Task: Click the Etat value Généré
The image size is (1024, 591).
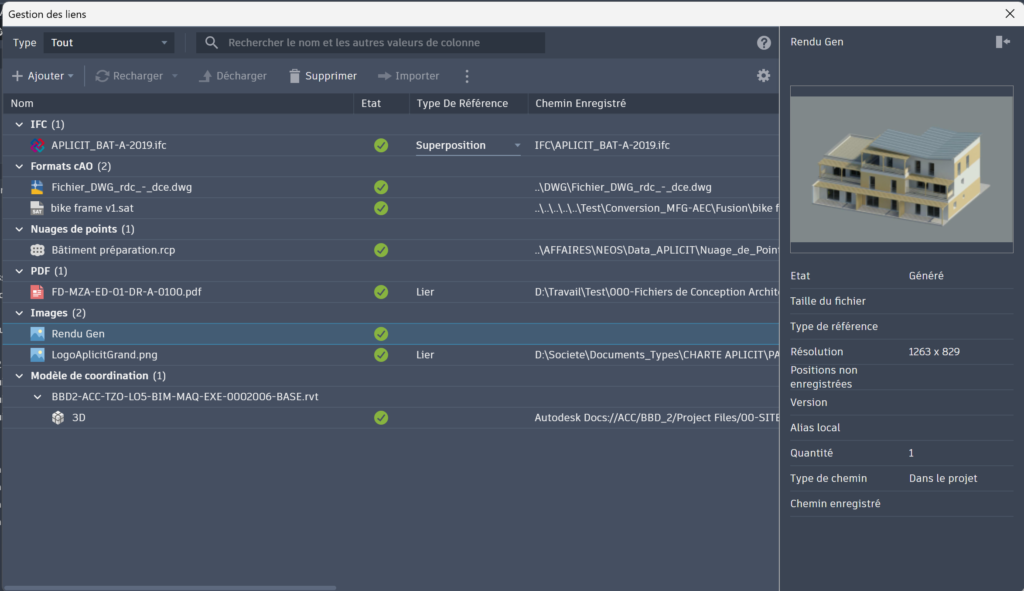Action: coord(926,276)
